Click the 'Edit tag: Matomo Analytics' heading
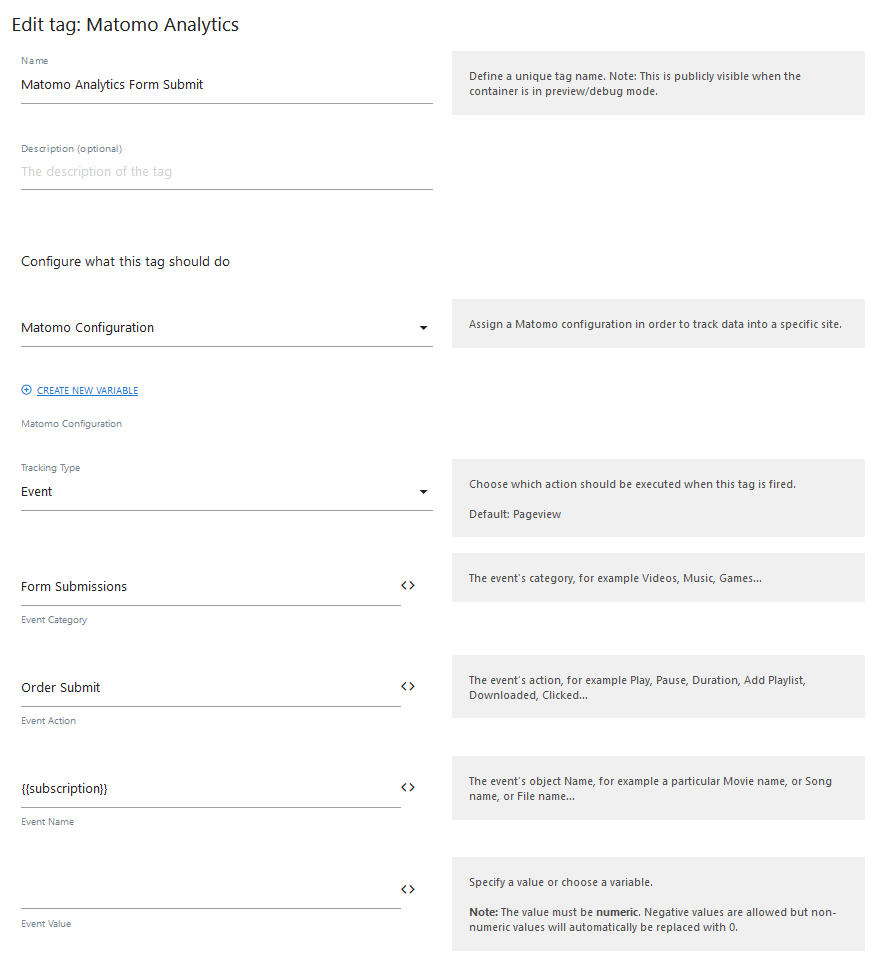Image resolution: width=880 pixels, height=959 pixels. click(125, 25)
